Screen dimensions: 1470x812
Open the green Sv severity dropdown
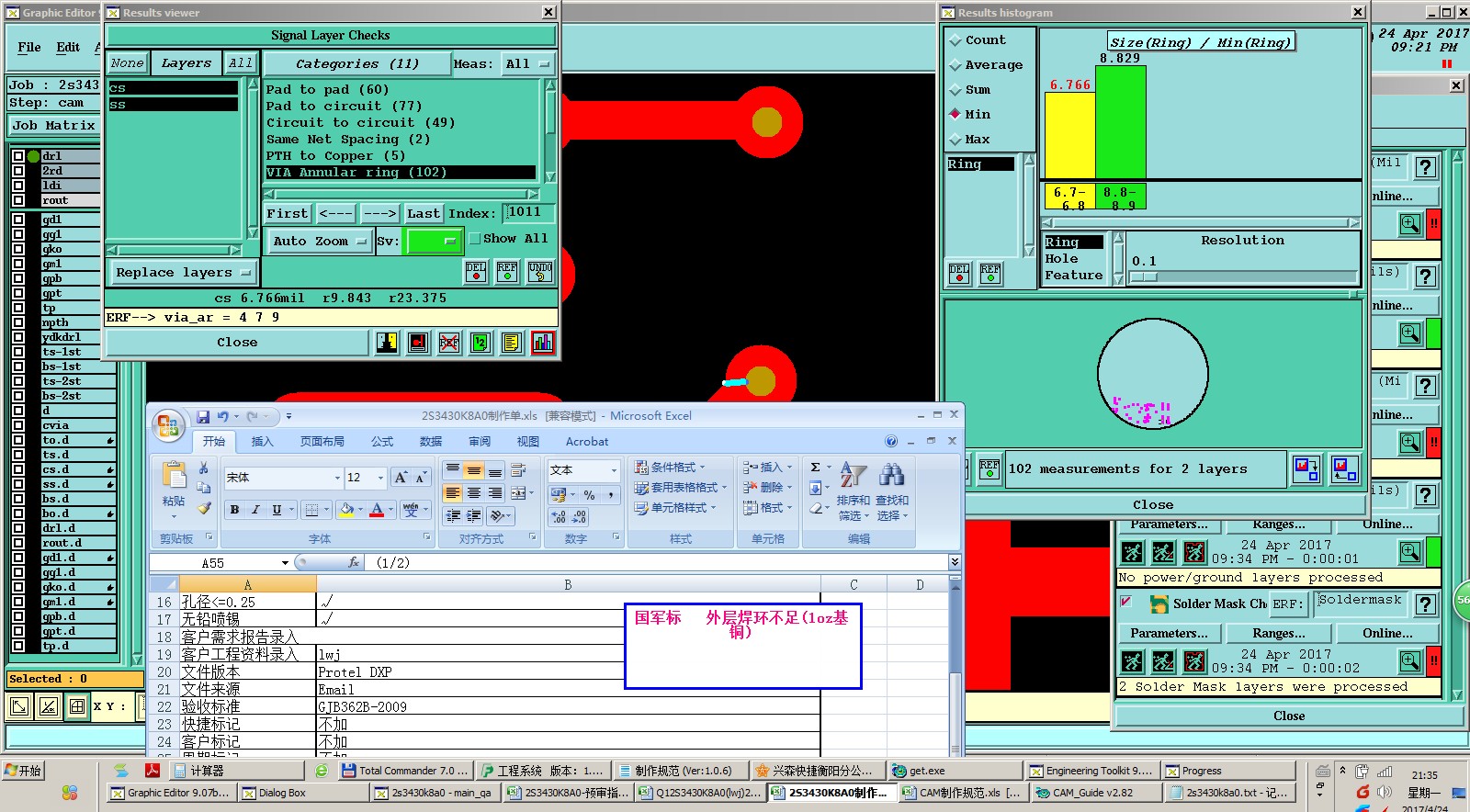(434, 242)
